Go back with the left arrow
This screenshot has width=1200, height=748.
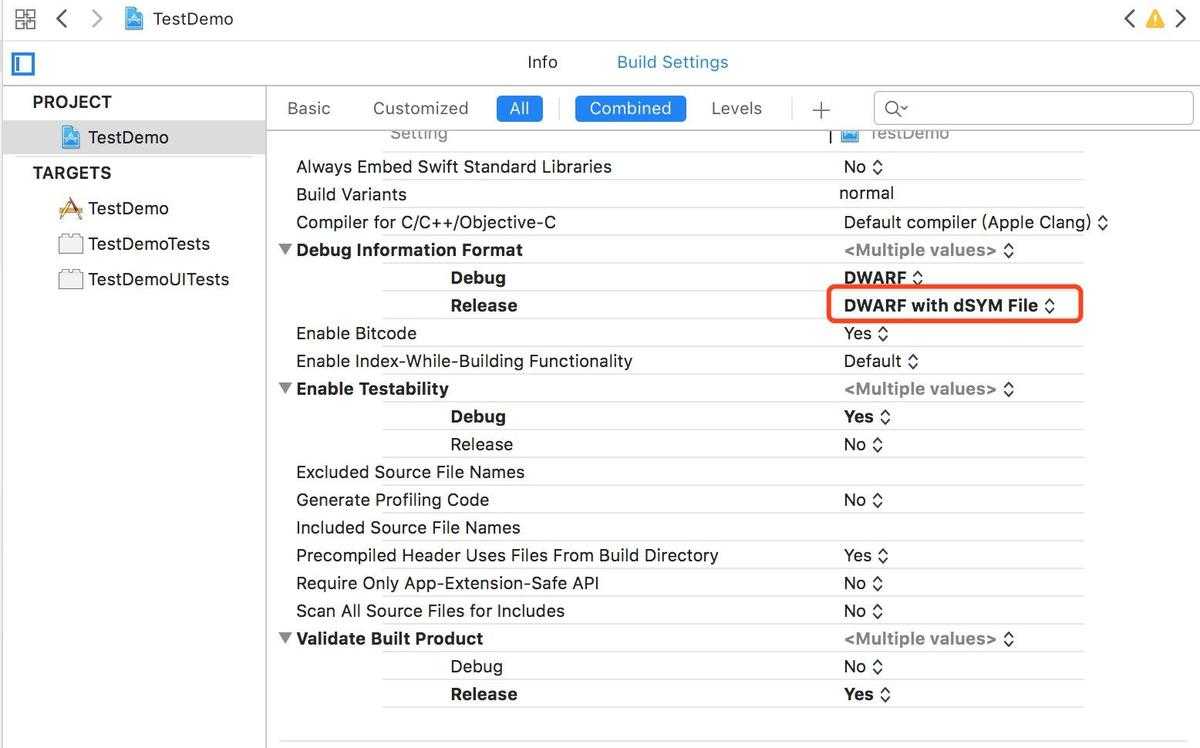point(62,18)
